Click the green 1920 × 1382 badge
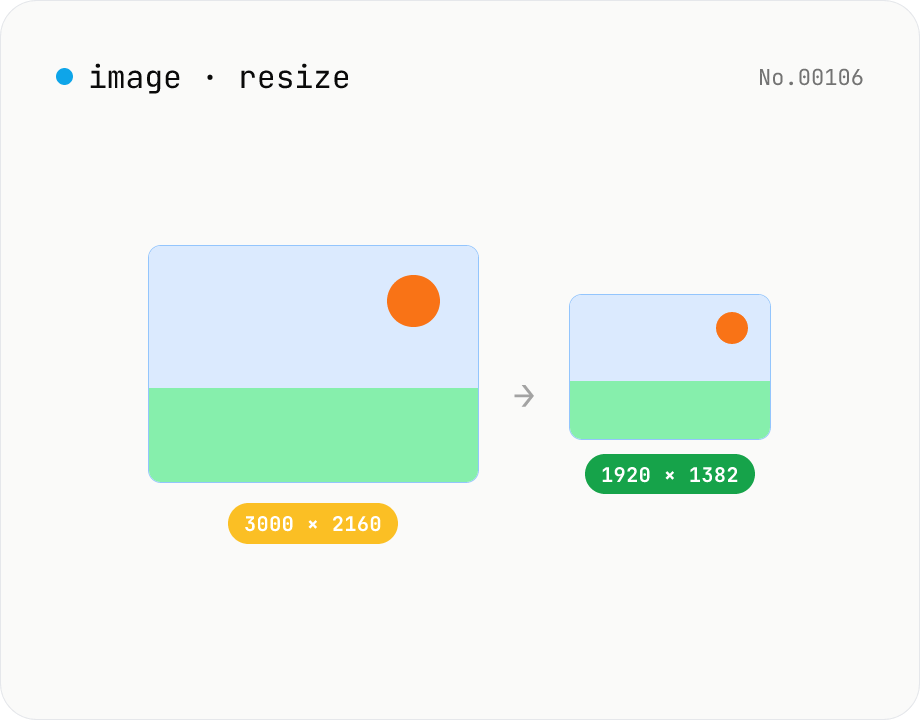Viewport: 920px width, 720px height. pos(669,474)
